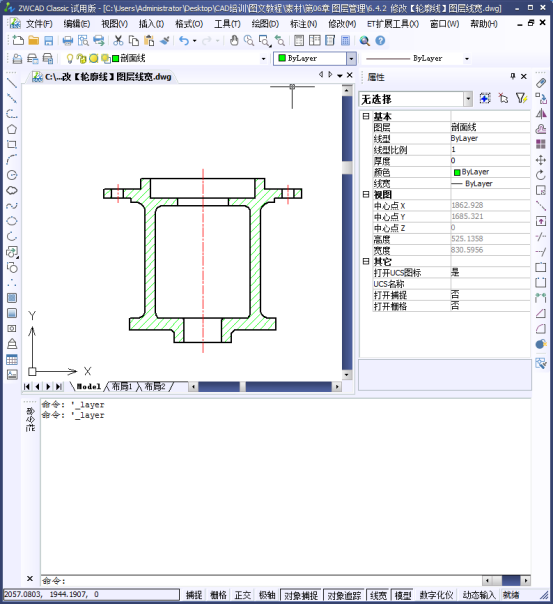This screenshot has width=554, height=604.
Task: Click the Save file icon
Action: tap(49, 41)
